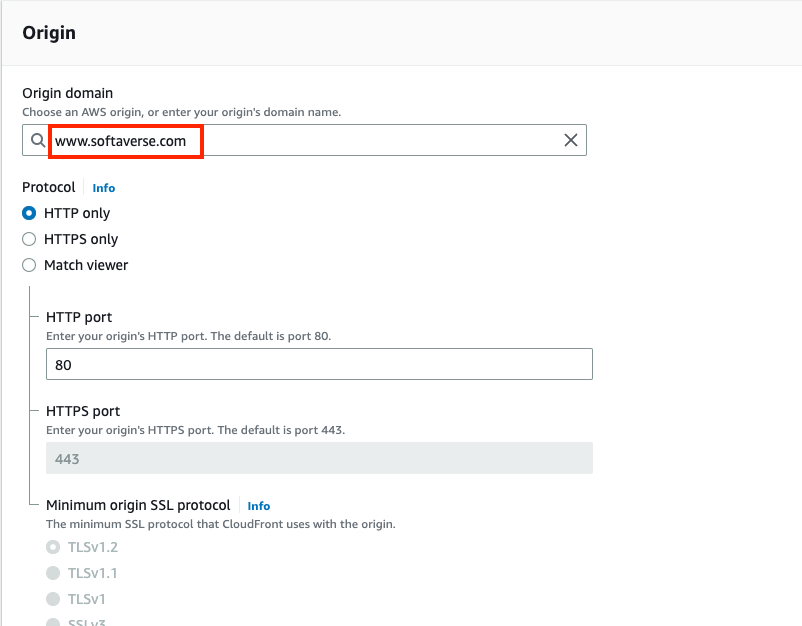The width and height of the screenshot is (802, 626).
Task: Click the search magnifier icon in origin domain field
Action: click(38, 140)
